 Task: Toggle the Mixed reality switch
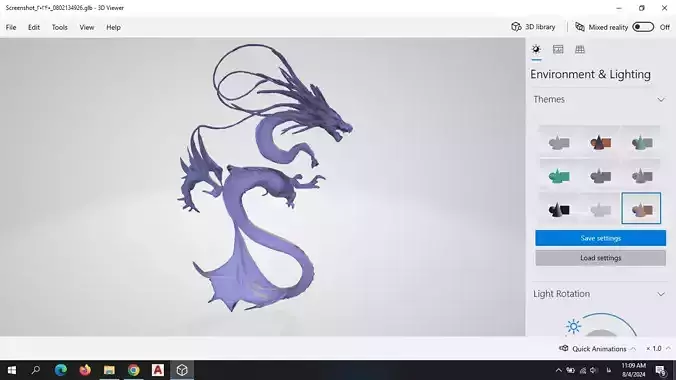click(643, 27)
